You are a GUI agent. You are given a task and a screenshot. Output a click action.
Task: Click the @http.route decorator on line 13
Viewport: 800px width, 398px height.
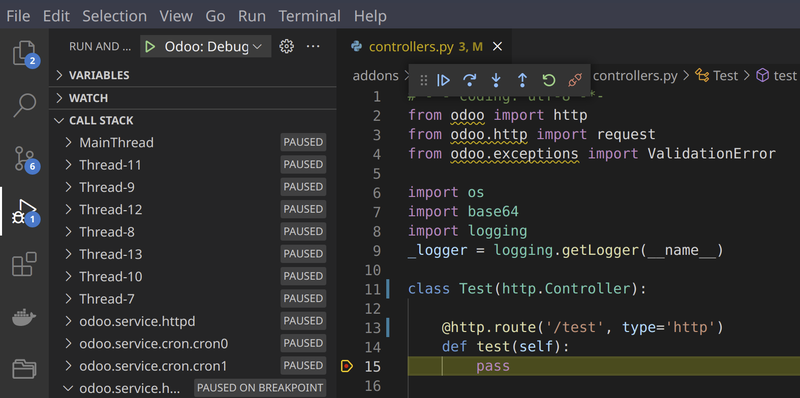[583, 328]
